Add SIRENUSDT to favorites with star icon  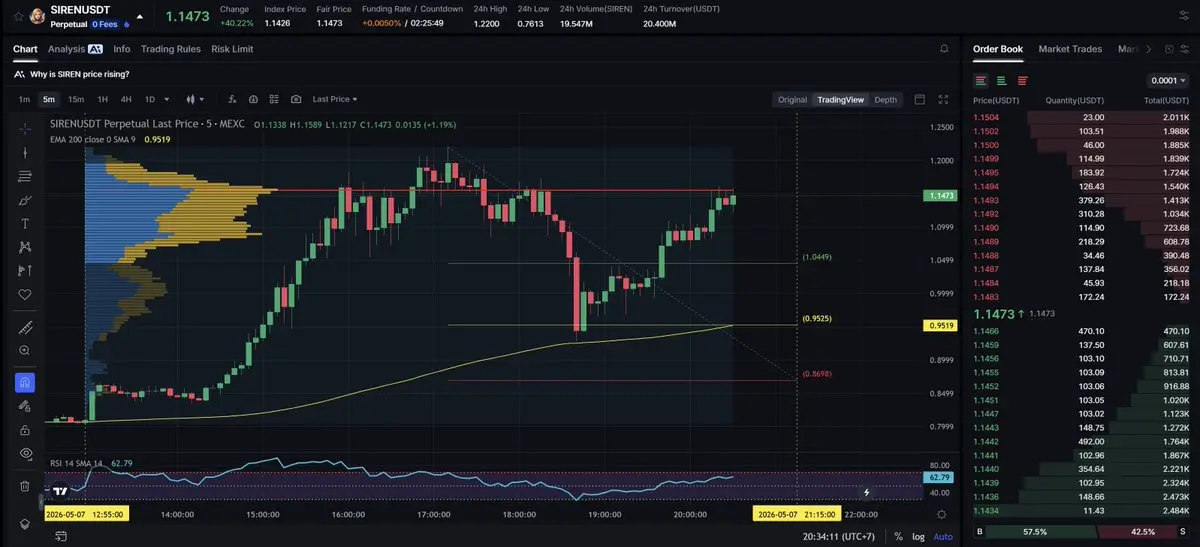(x=18, y=16)
